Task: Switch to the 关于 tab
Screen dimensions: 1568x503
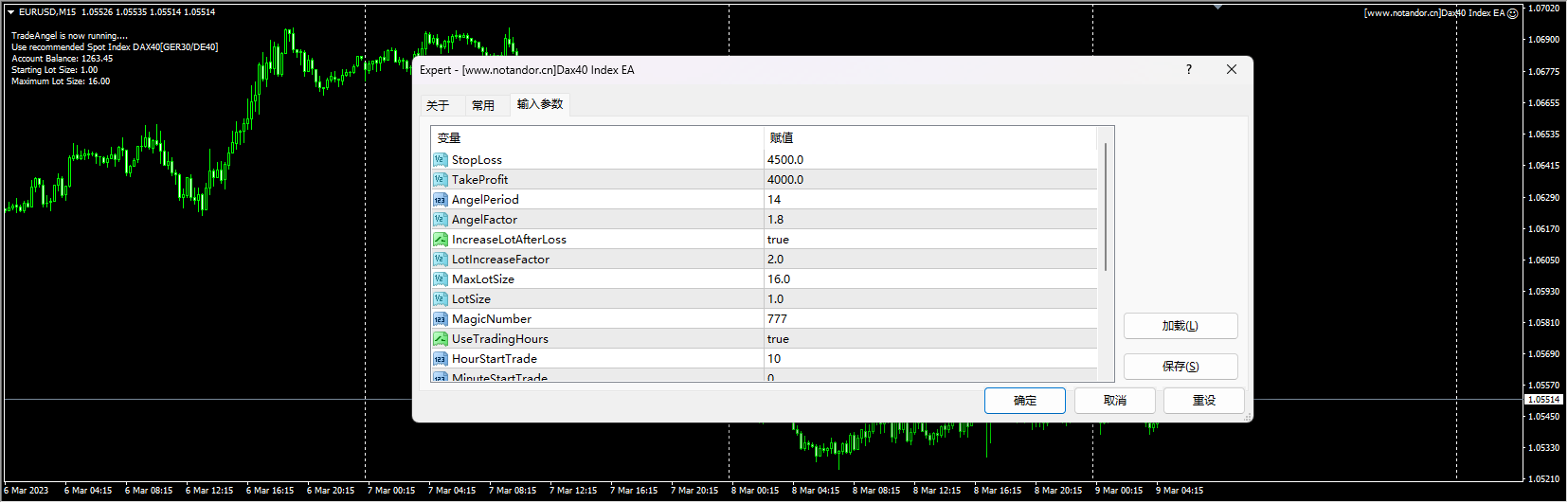Action: coord(438,105)
